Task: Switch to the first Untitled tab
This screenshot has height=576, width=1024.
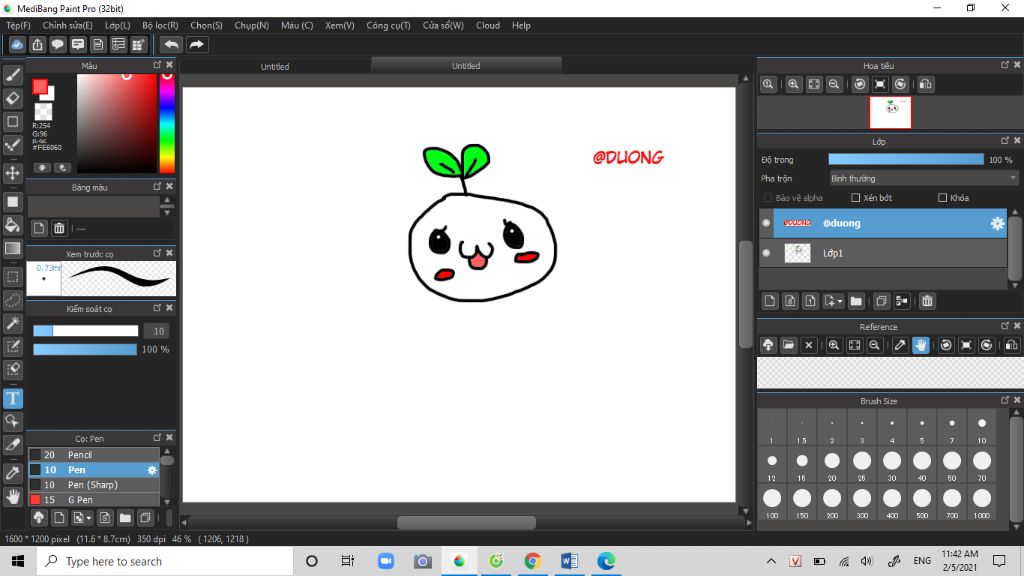Action: (x=275, y=66)
